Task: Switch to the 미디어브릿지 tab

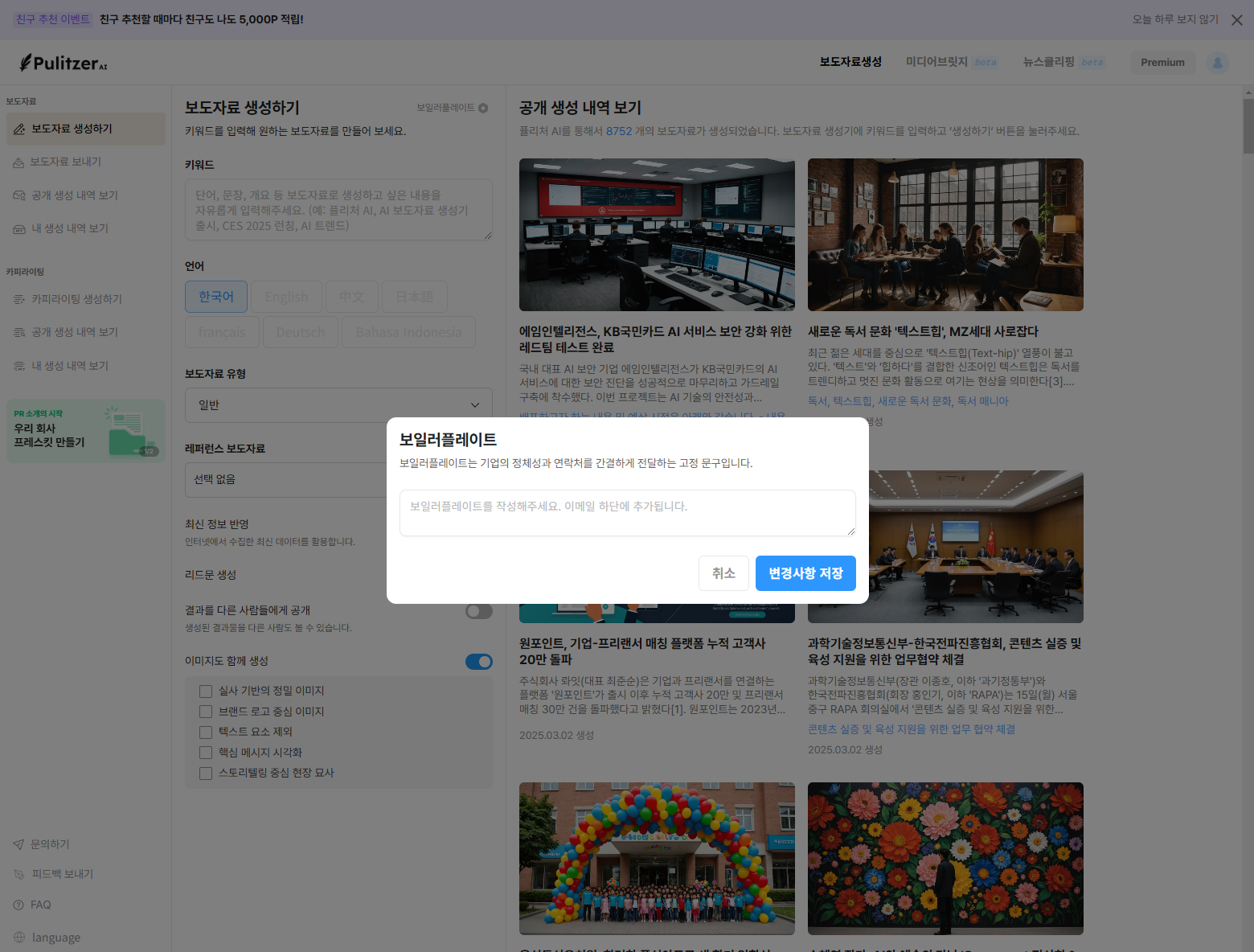Action: [936, 62]
